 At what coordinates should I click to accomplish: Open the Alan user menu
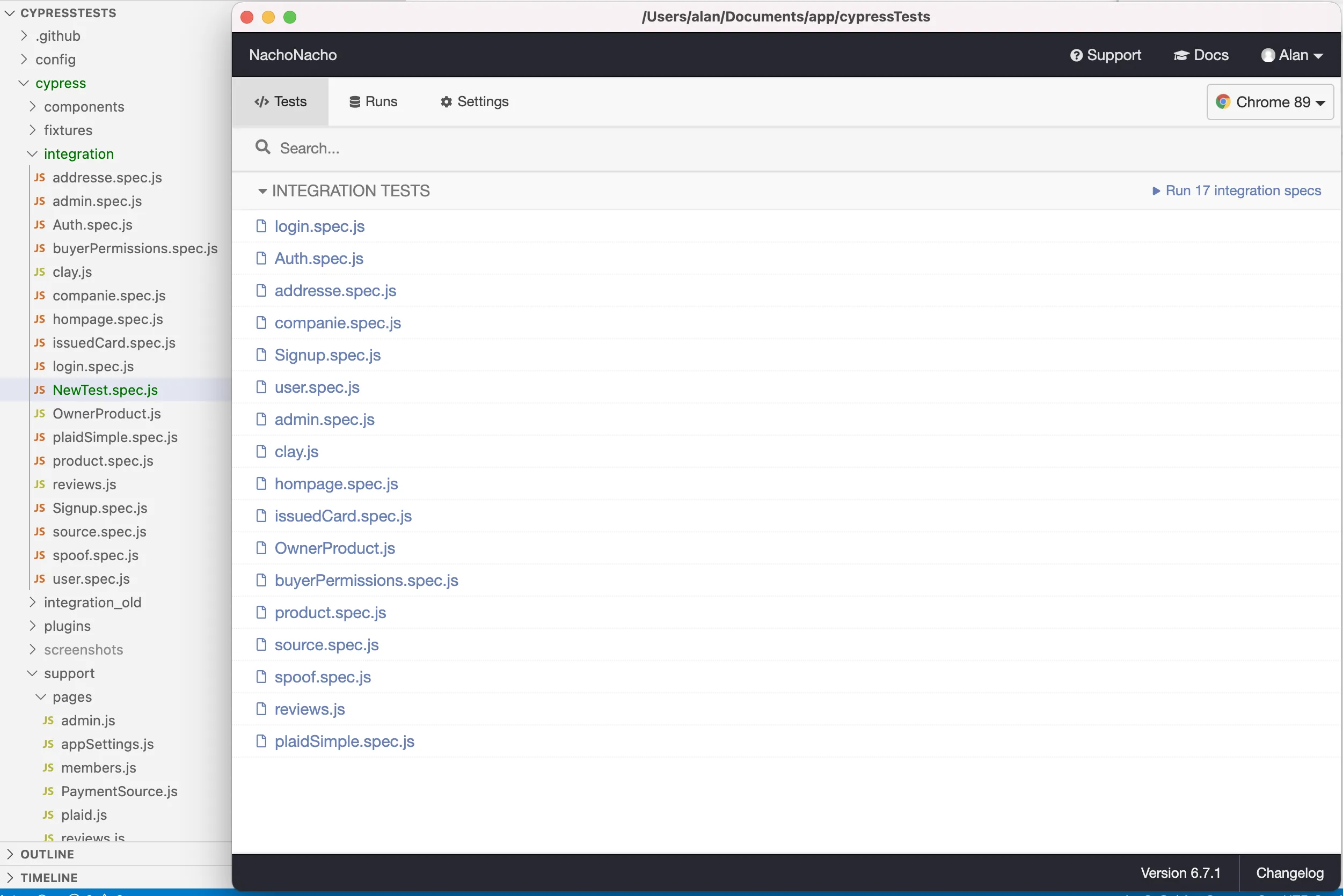tap(1291, 55)
